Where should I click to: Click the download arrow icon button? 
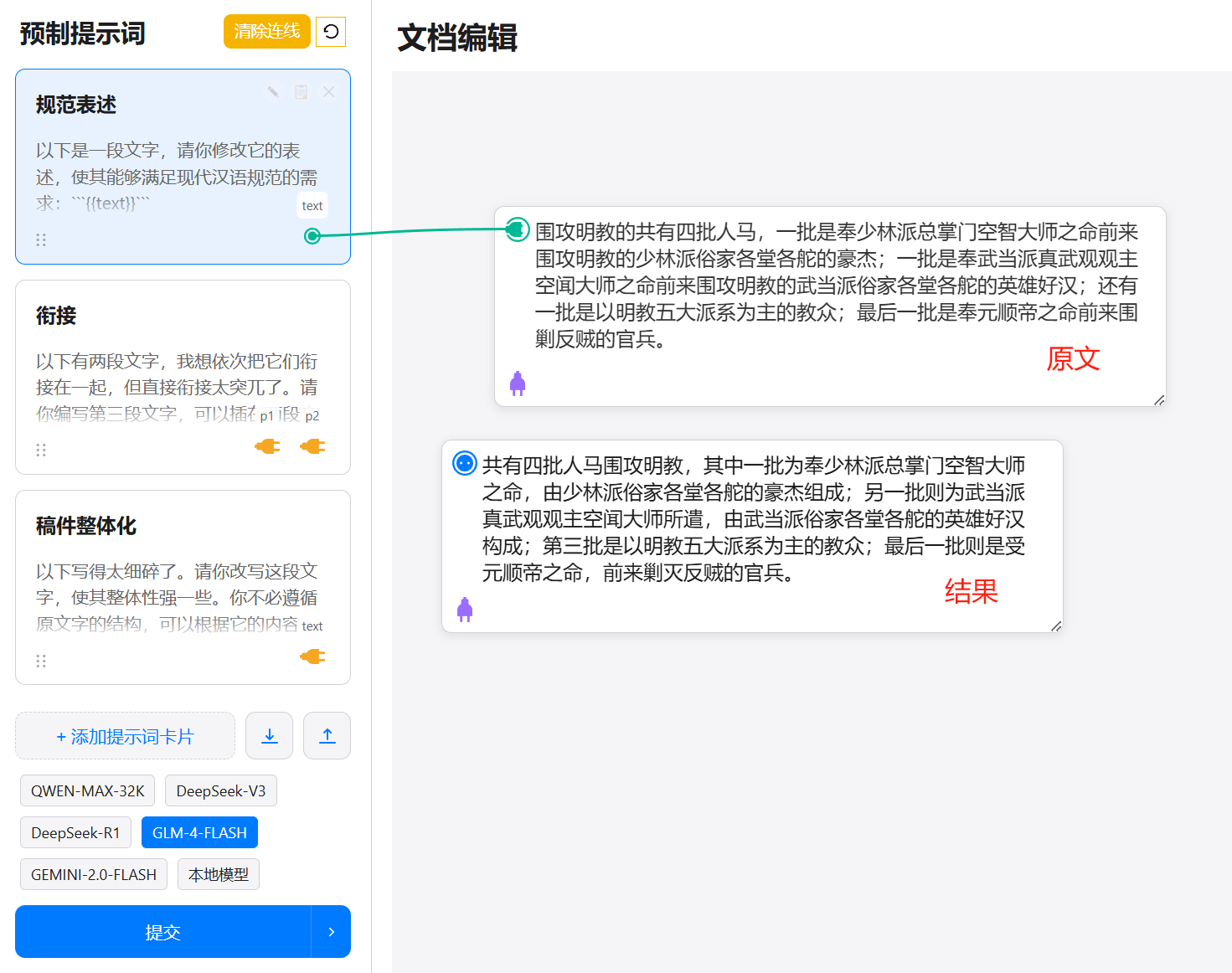tap(270, 736)
